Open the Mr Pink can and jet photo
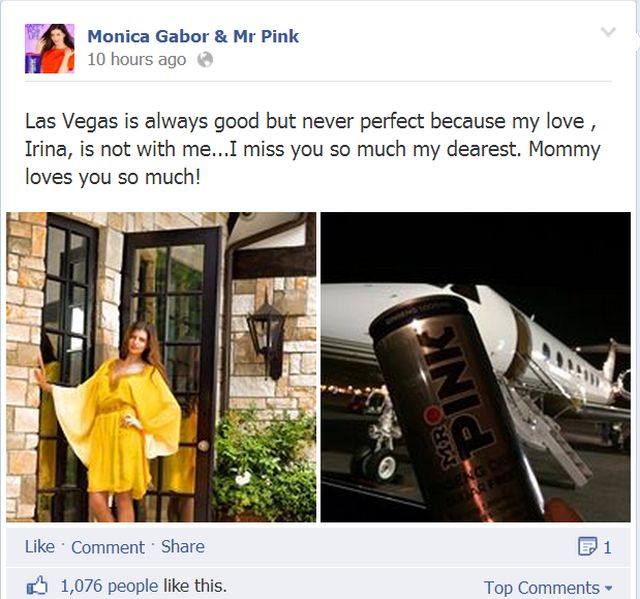This screenshot has width=640, height=599. click(476, 367)
